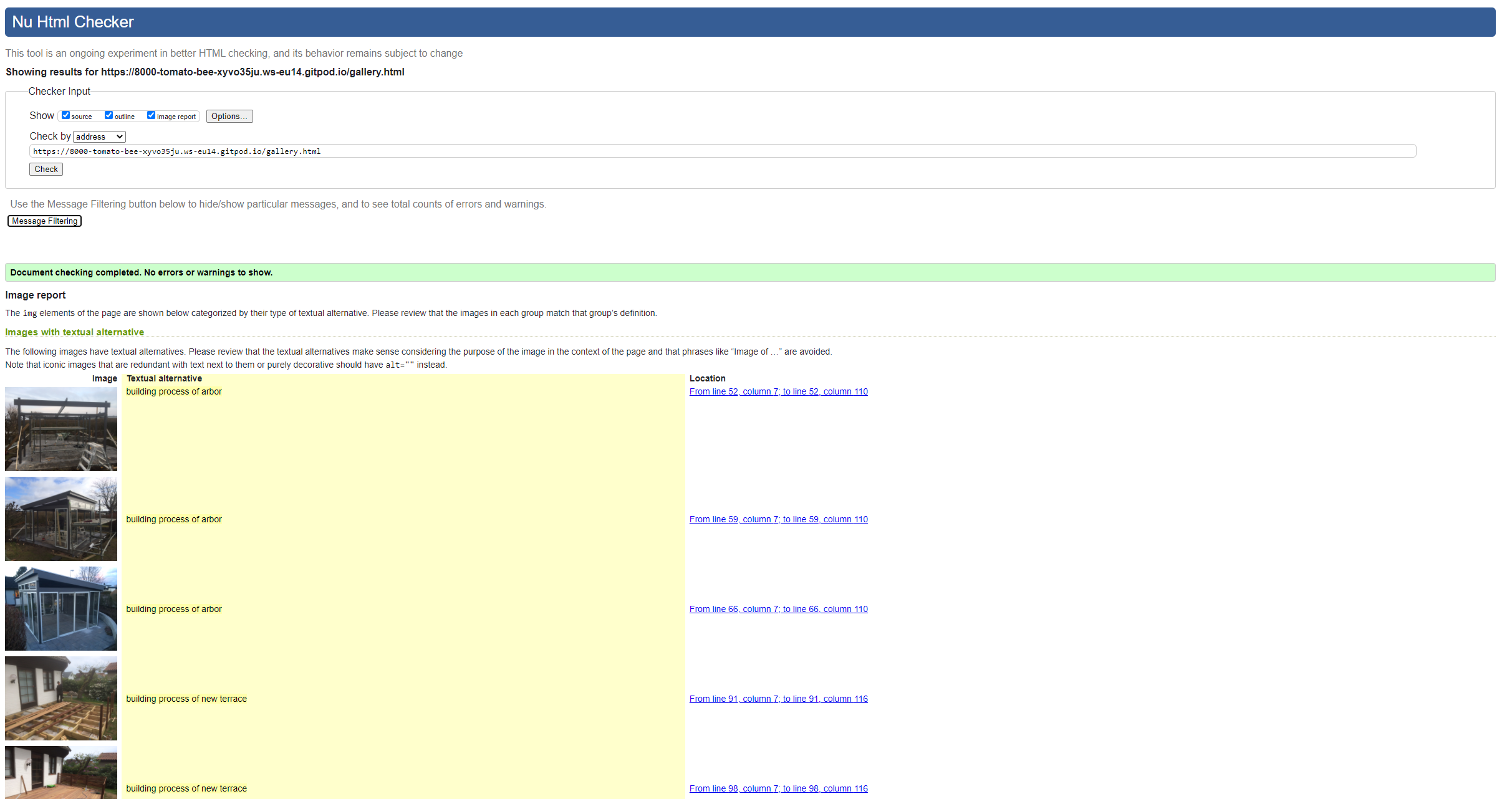1512x799 pixels.
Task: Click location link for line 66 arbor image
Action: click(778, 609)
